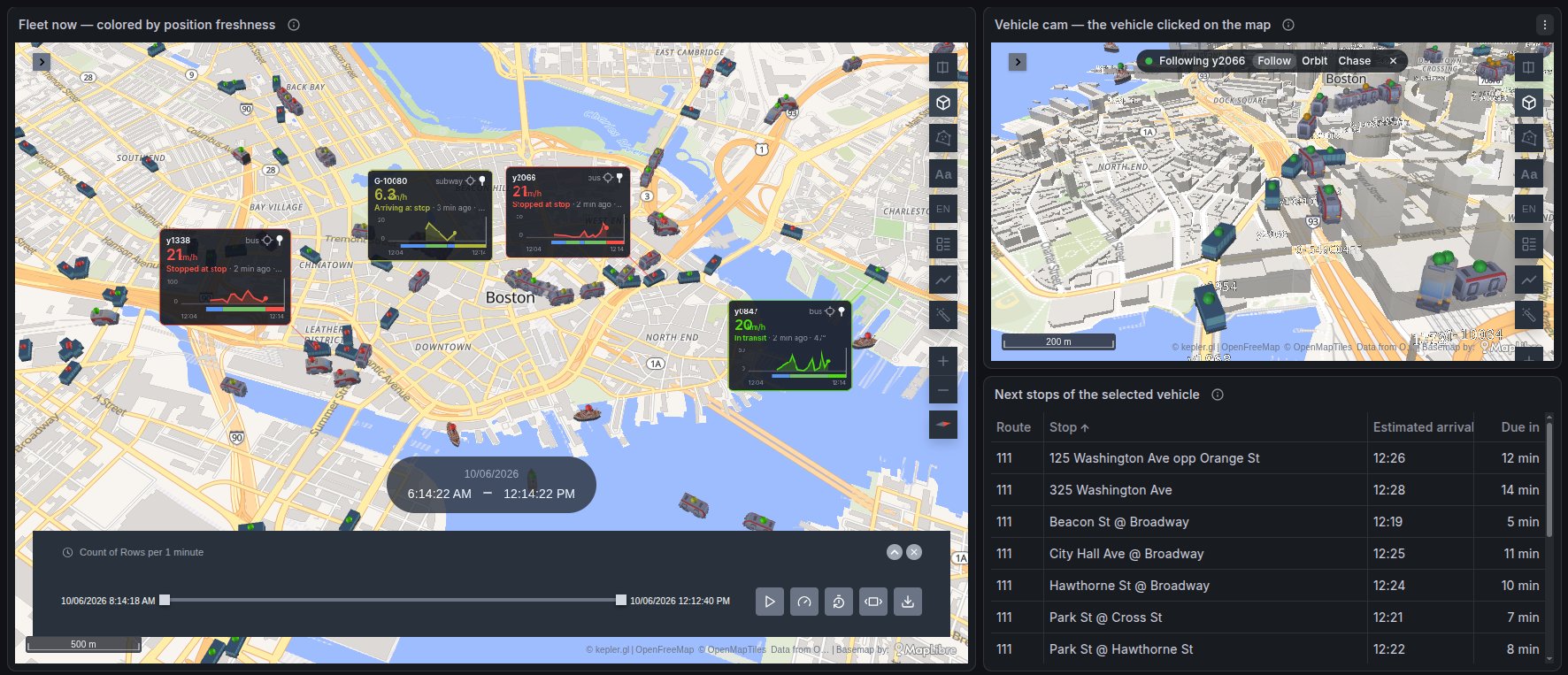This screenshot has width=1568, height=675.
Task: Open EN language selector in Fleet map
Action: coord(943,209)
